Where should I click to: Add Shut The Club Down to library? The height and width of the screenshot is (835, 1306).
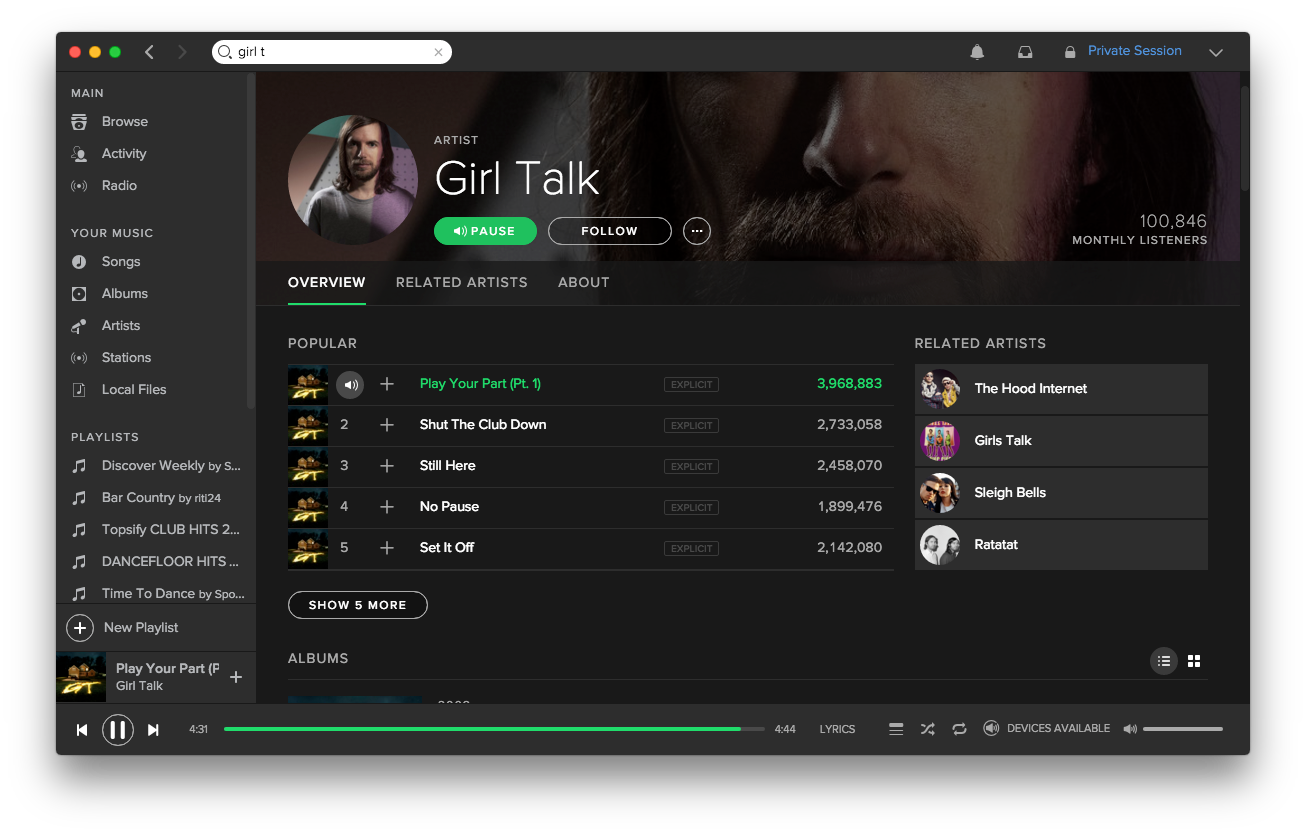387,426
